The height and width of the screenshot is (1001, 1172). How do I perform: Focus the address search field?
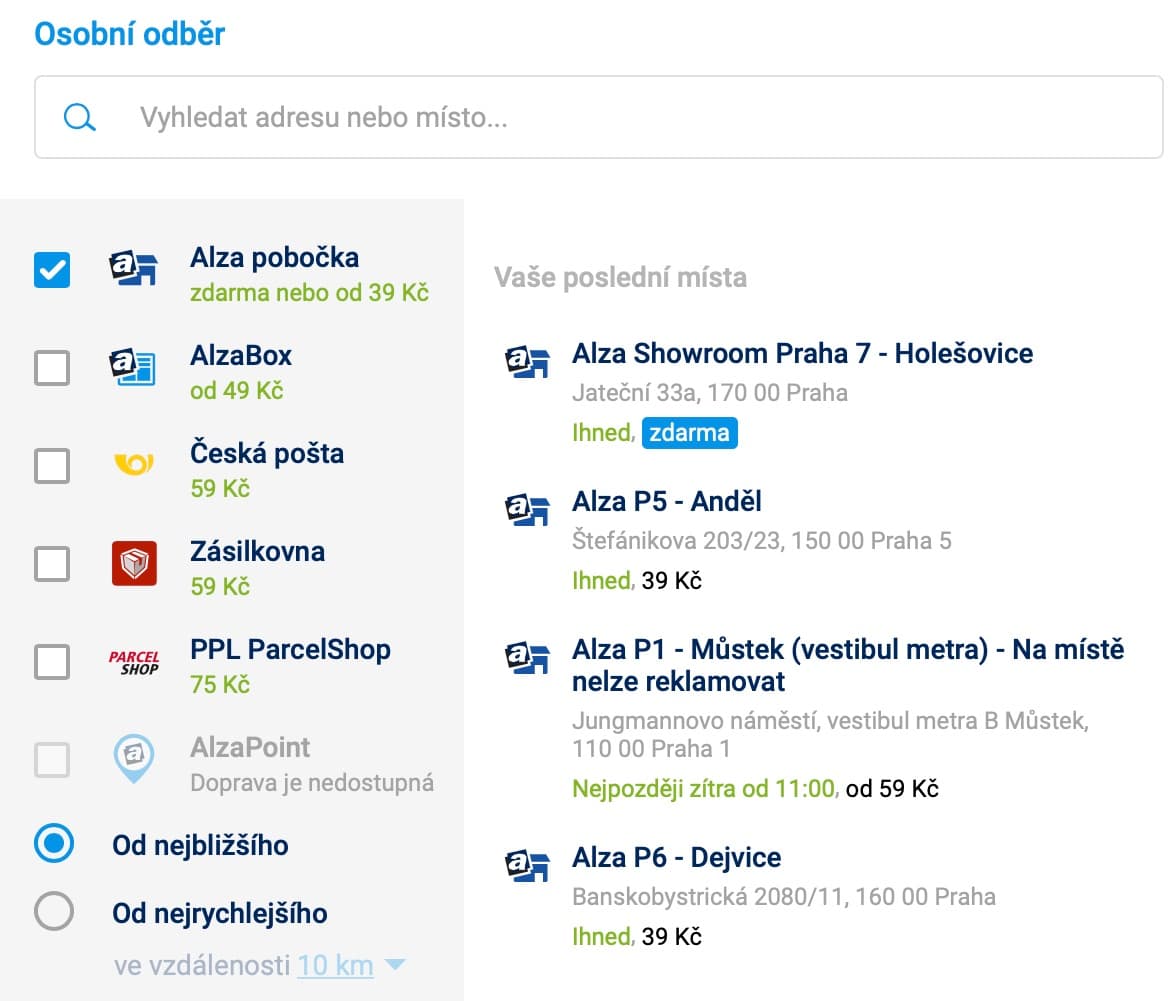tap(640, 118)
